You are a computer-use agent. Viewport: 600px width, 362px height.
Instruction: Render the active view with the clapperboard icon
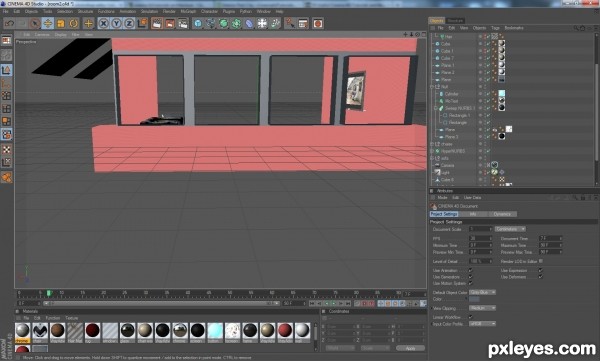(x=157, y=24)
